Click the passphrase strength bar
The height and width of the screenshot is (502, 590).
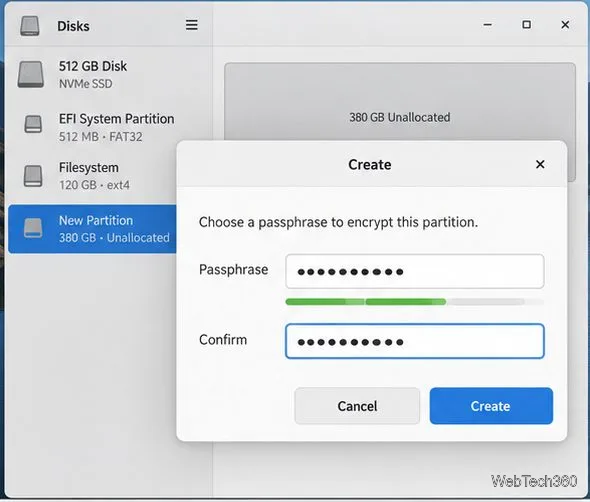click(415, 301)
